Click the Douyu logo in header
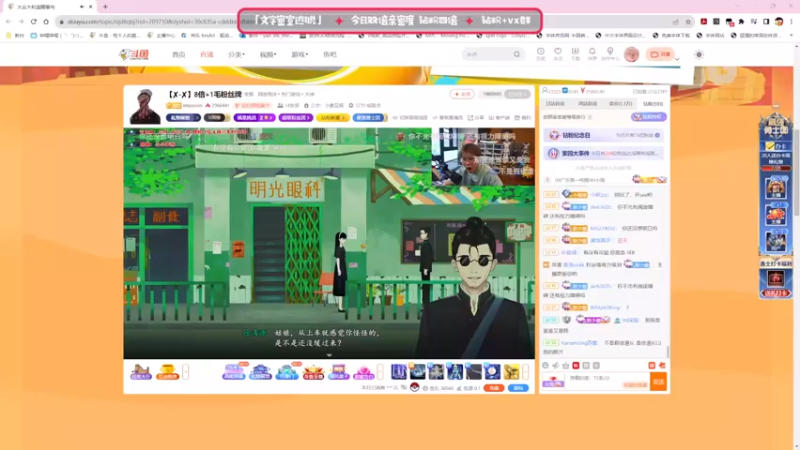 [x=134, y=54]
